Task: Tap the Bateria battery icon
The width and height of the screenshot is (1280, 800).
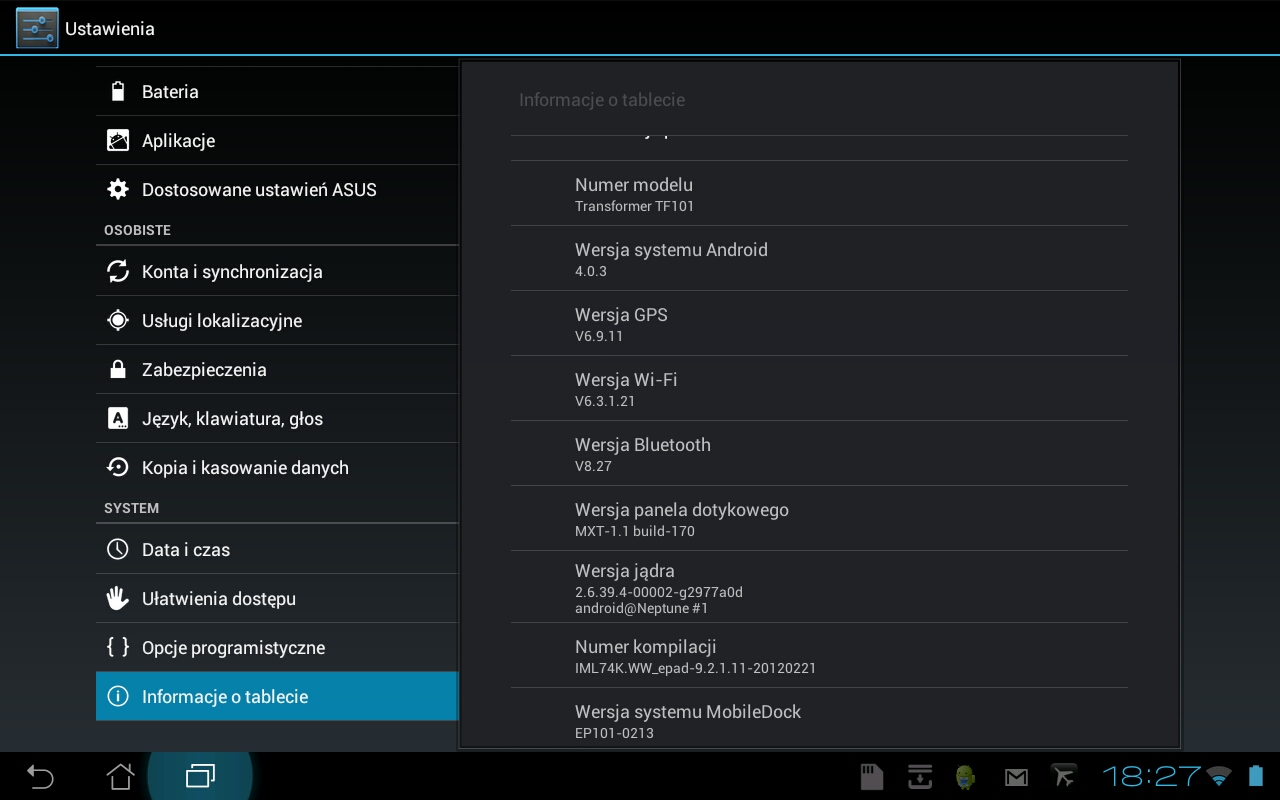Action: (x=118, y=92)
